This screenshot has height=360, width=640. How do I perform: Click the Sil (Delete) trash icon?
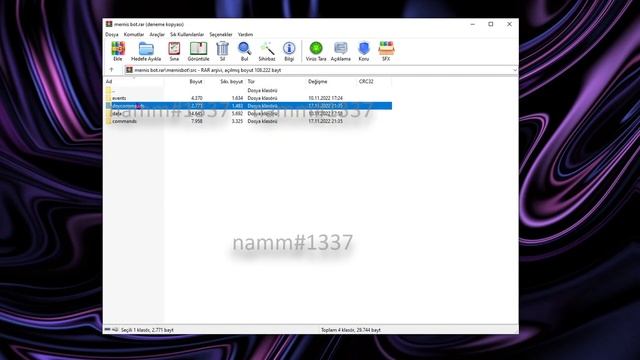pos(222,51)
